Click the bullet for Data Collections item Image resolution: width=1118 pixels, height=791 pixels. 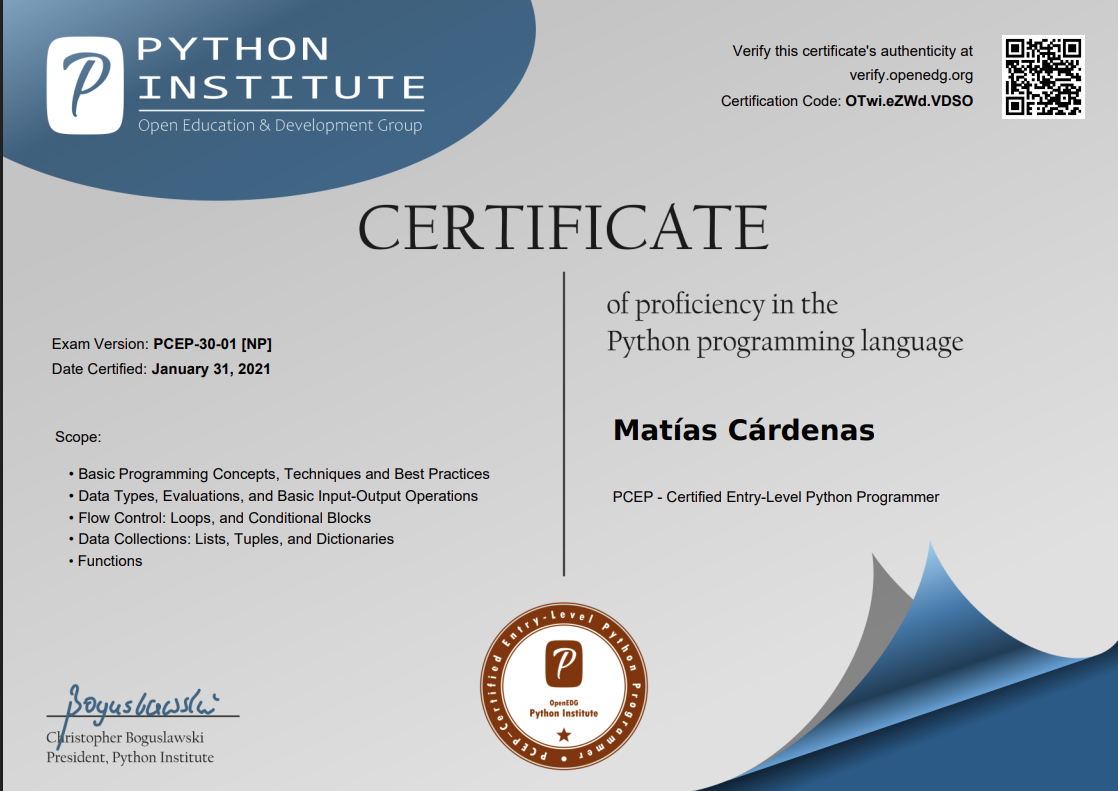point(70,539)
